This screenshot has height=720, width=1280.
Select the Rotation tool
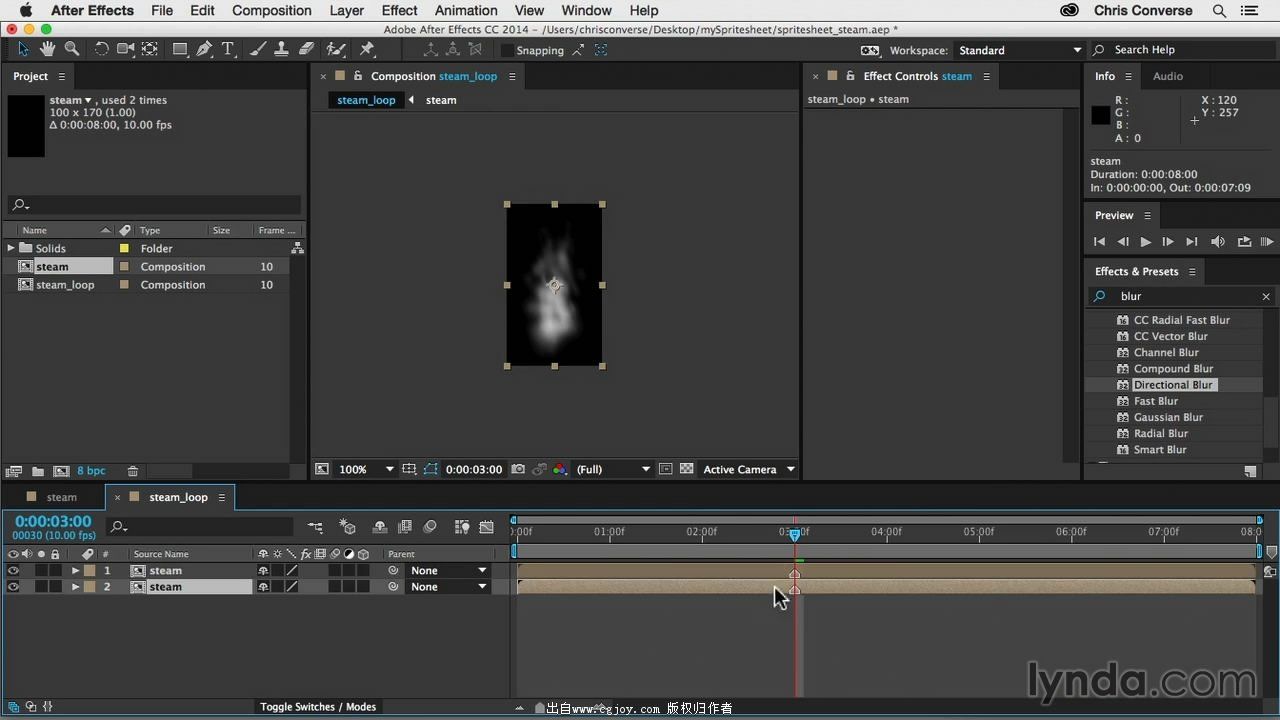(101, 49)
